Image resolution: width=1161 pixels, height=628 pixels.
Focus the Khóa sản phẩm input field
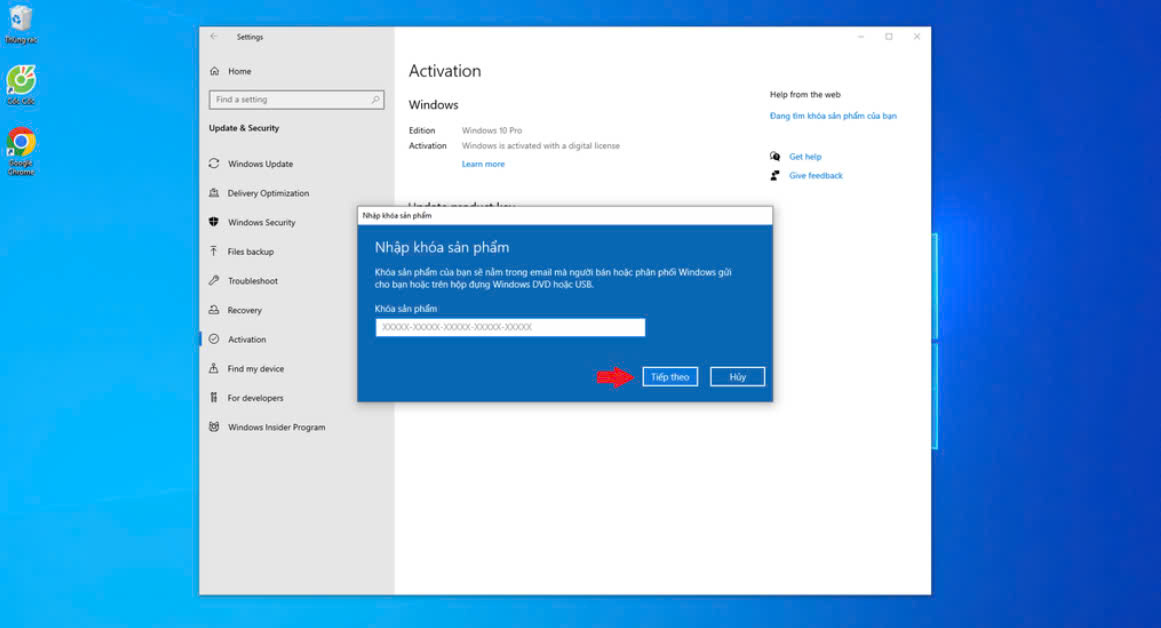point(510,327)
